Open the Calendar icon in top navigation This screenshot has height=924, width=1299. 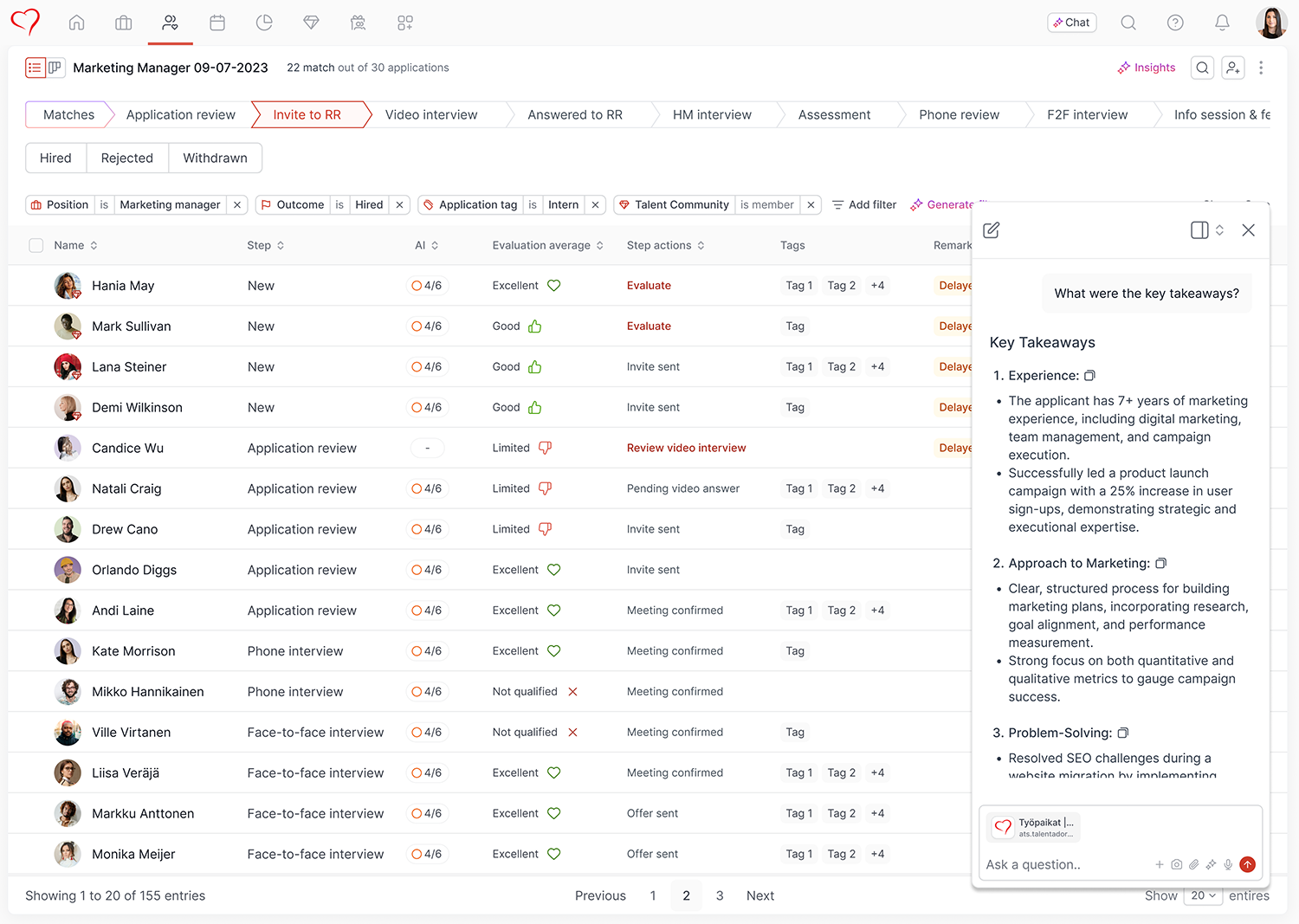point(217,23)
